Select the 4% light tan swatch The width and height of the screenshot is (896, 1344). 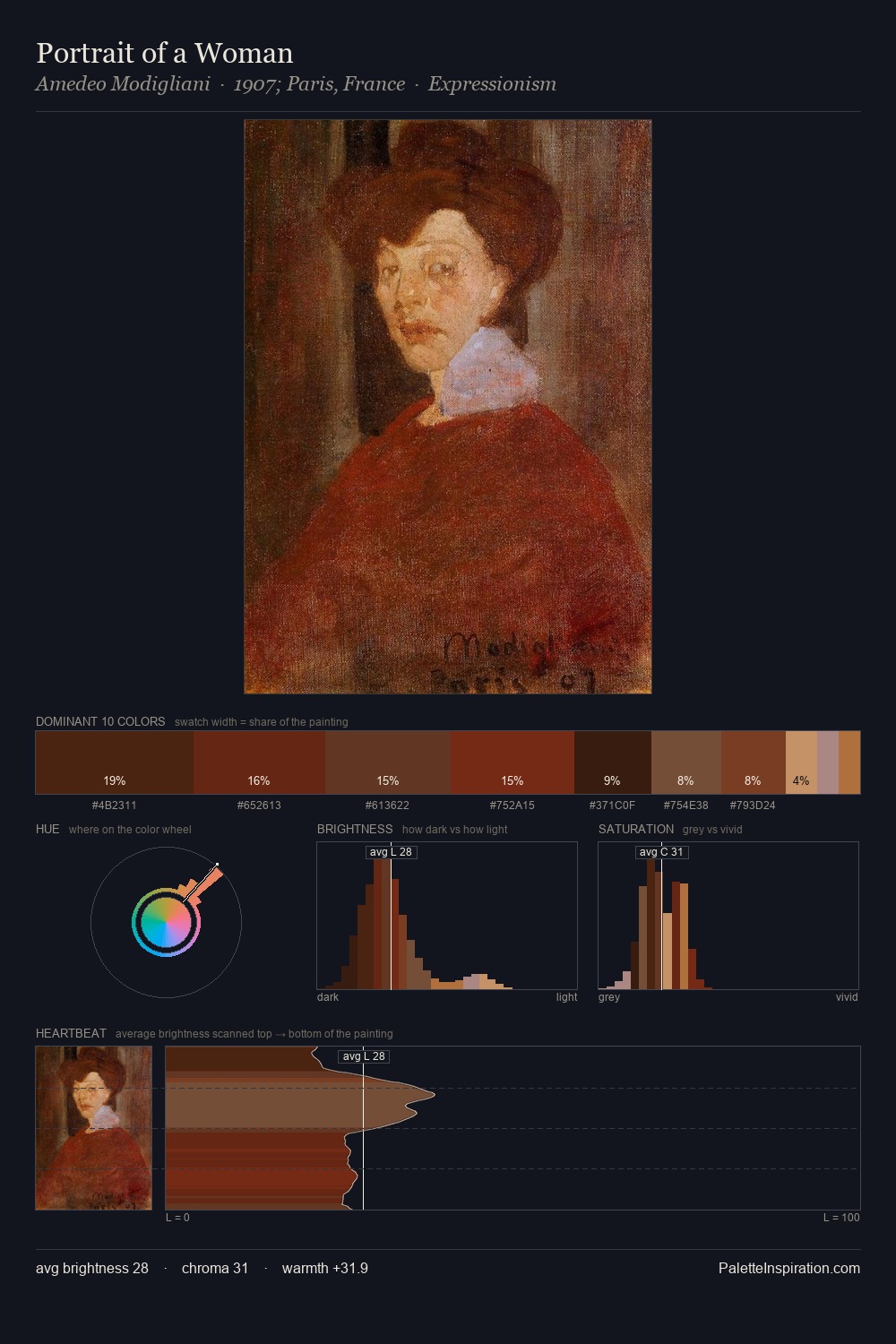(801, 762)
